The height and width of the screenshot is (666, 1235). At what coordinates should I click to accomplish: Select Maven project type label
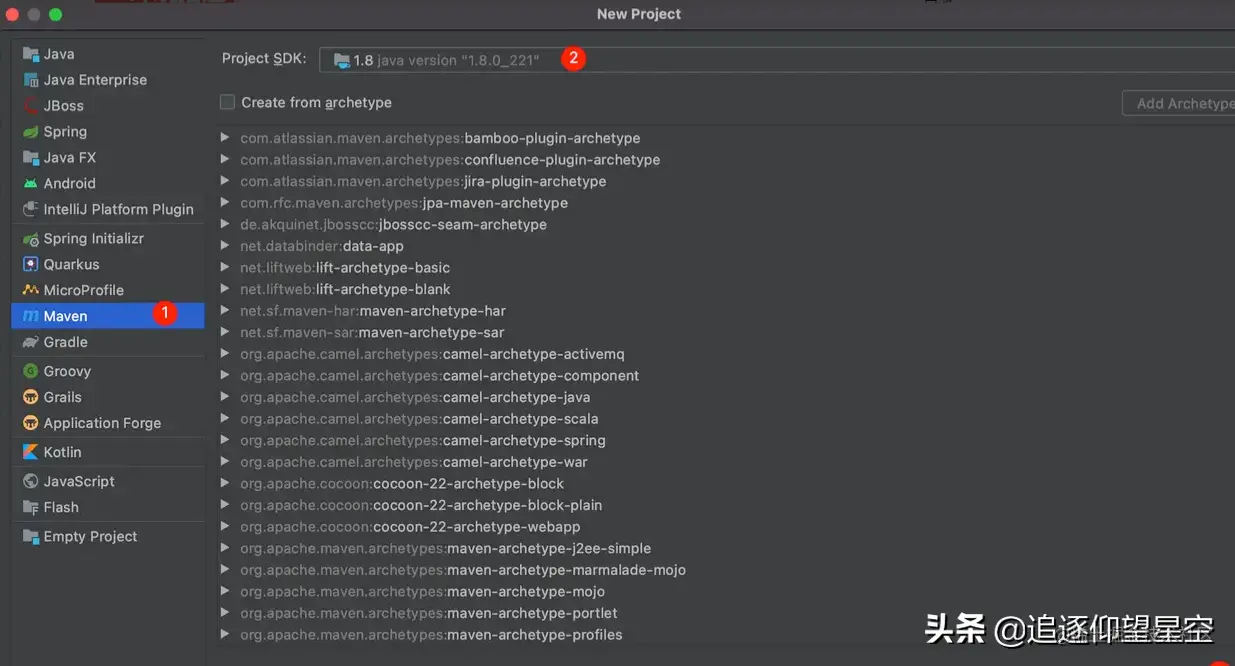[x=65, y=316]
